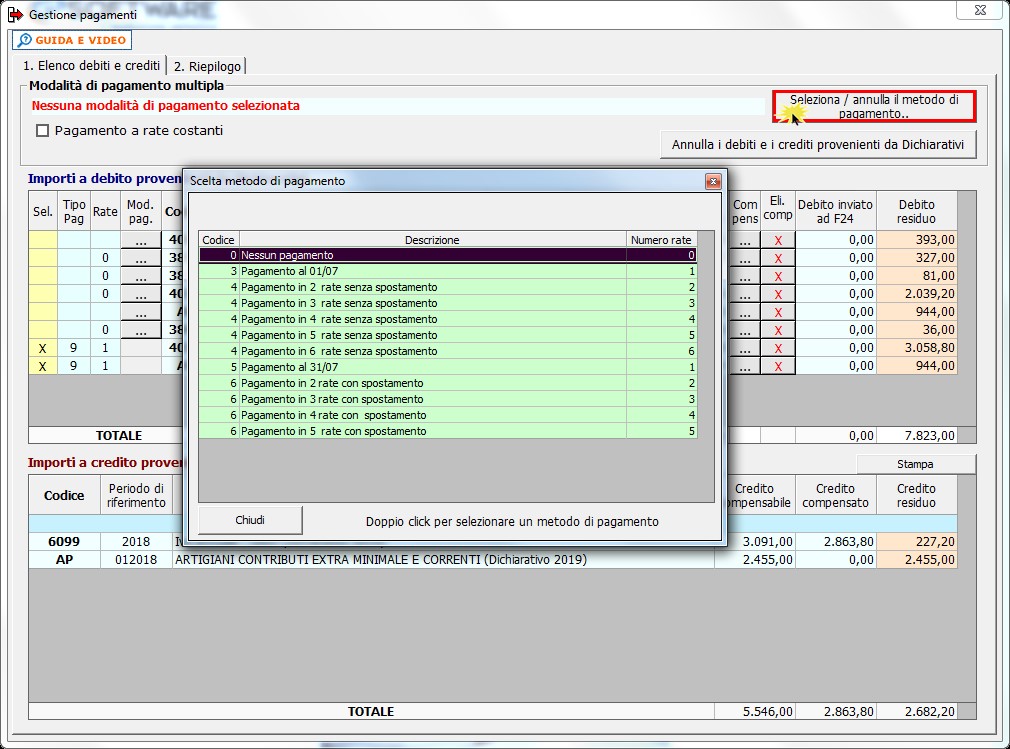Image resolution: width=1010 pixels, height=749 pixels.
Task: Click Annulla i debiti e i crediti button
Action: pyautogui.click(x=817, y=145)
